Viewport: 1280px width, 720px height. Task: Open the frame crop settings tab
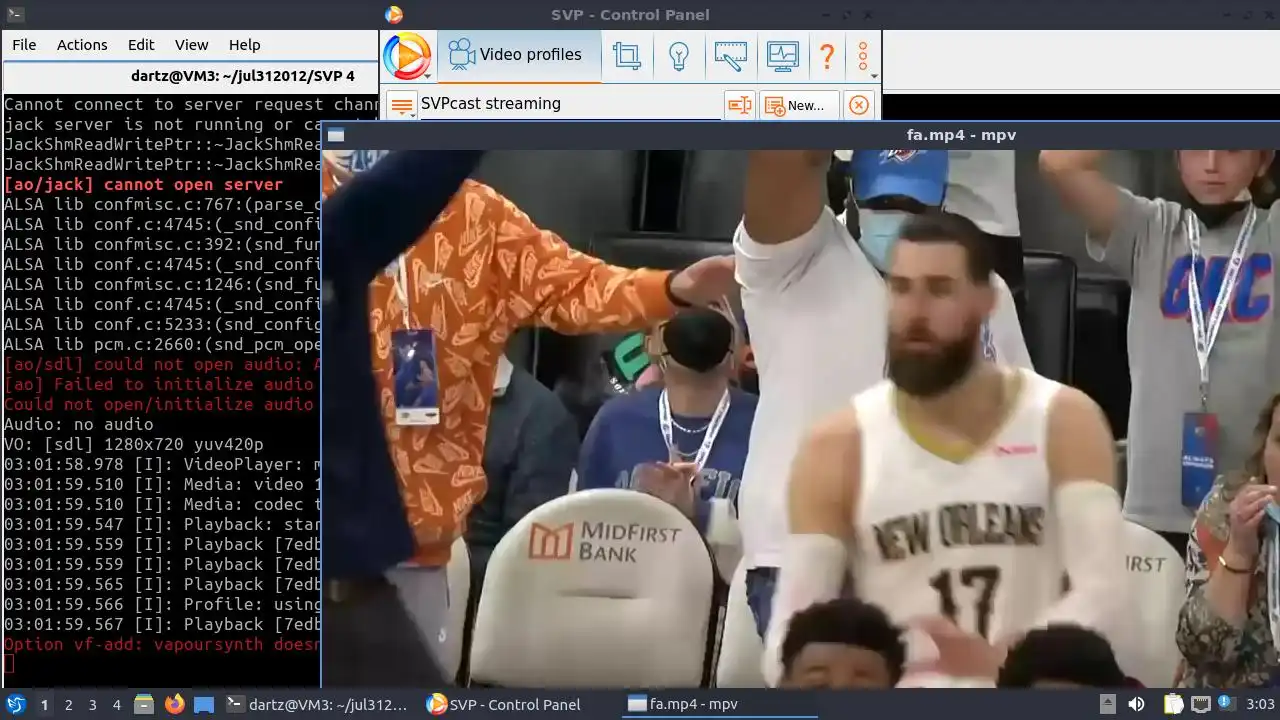tap(627, 55)
